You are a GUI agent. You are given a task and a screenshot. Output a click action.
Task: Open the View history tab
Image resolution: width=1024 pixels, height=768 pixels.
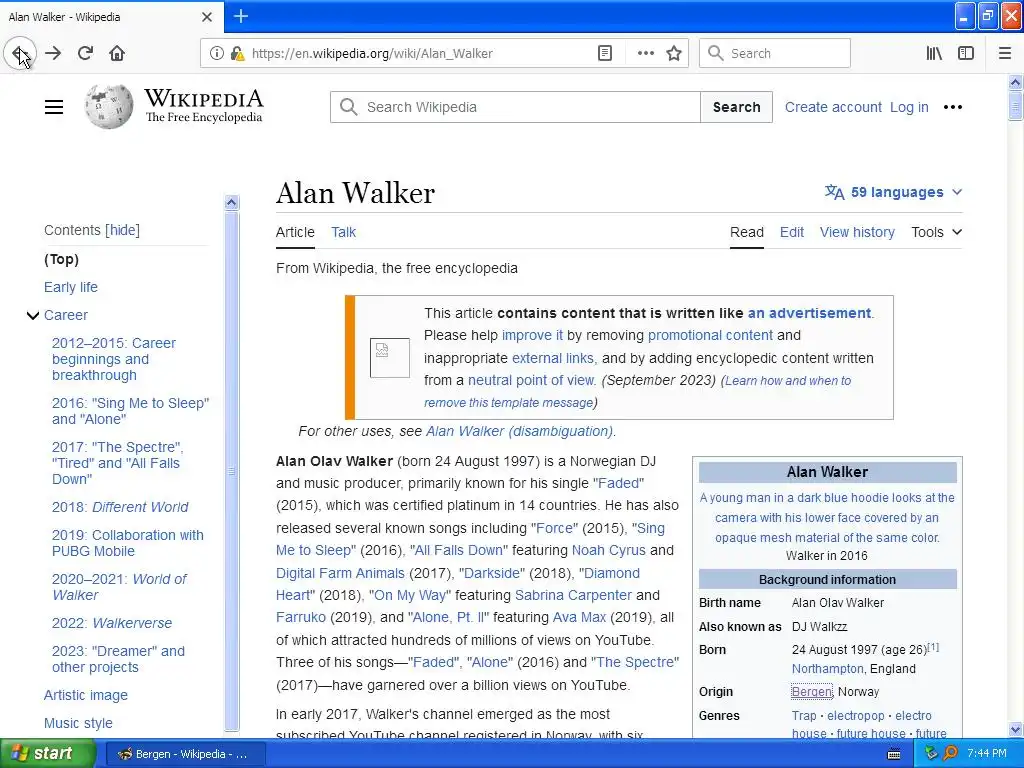pos(857,232)
